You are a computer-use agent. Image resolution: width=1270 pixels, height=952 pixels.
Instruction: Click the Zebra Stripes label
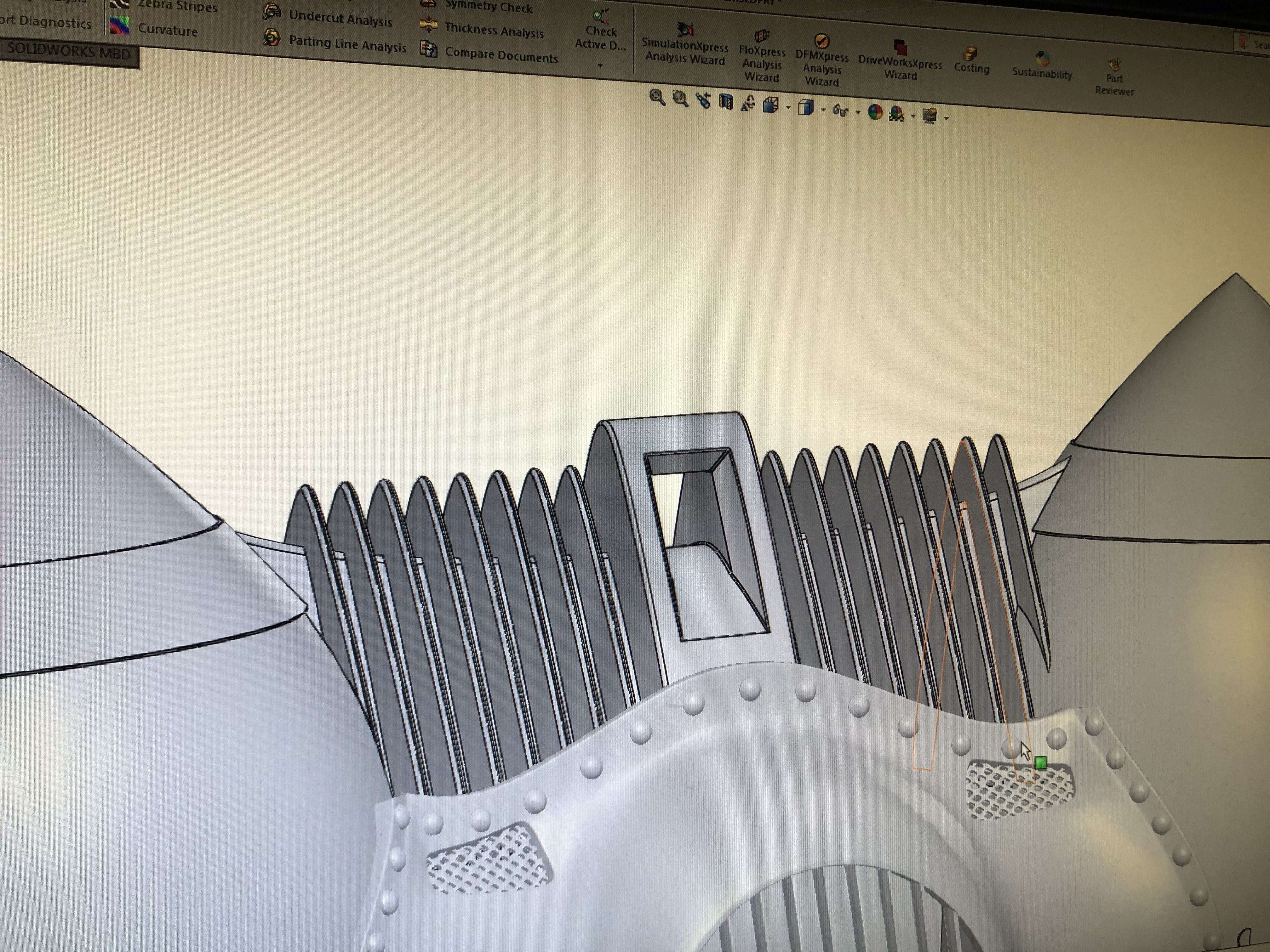point(177,6)
